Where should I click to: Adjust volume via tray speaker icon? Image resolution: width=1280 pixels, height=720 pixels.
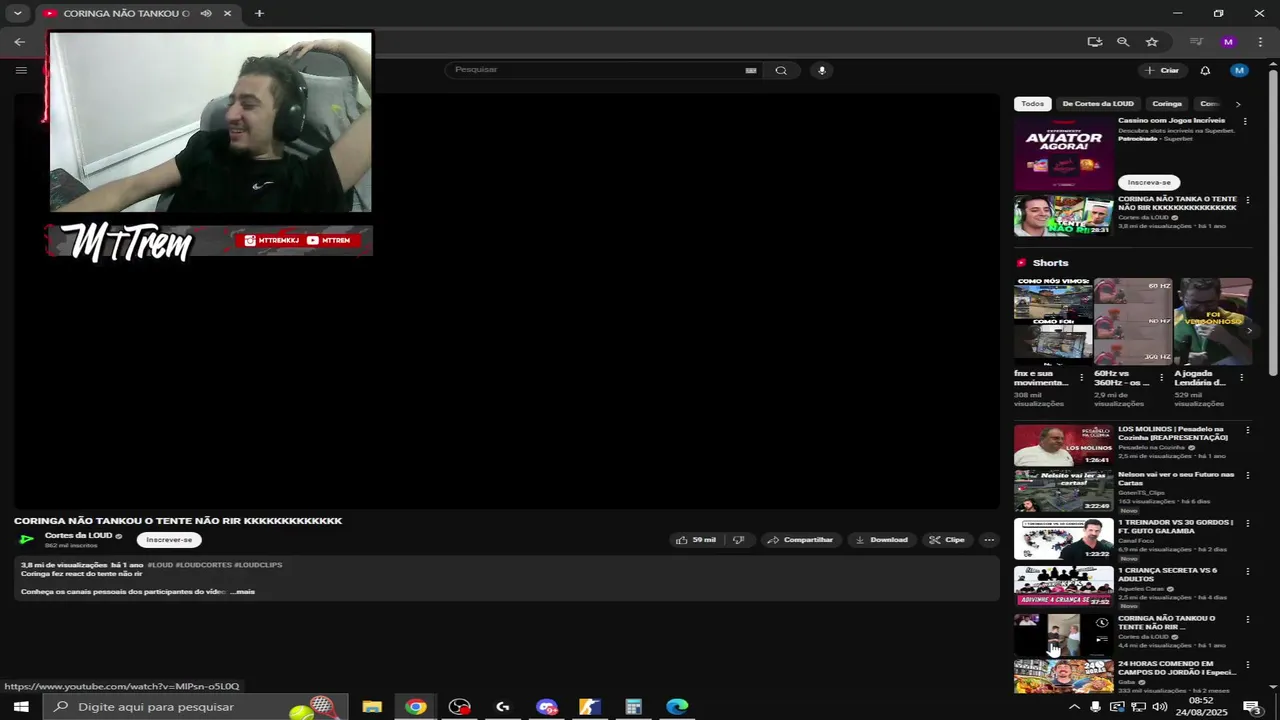click(x=1159, y=707)
